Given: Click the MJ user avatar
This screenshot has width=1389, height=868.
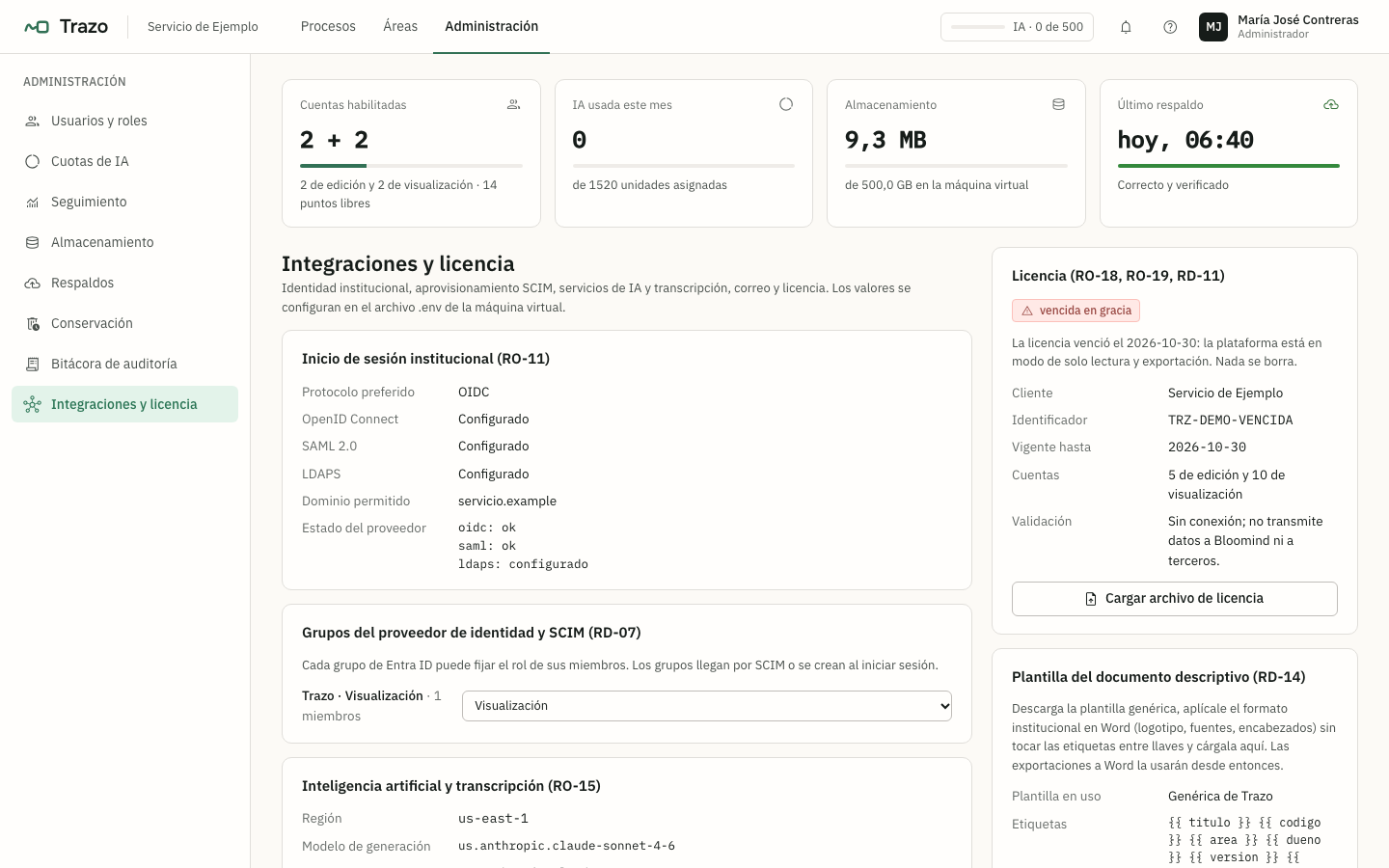Looking at the screenshot, I should pyautogui.click(x=1213, y=27).
